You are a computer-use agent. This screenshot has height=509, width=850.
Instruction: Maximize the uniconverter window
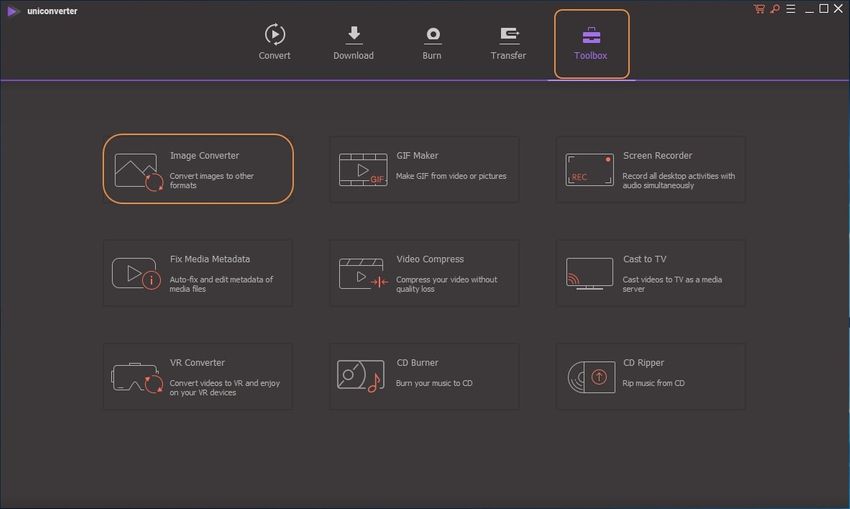823,9
